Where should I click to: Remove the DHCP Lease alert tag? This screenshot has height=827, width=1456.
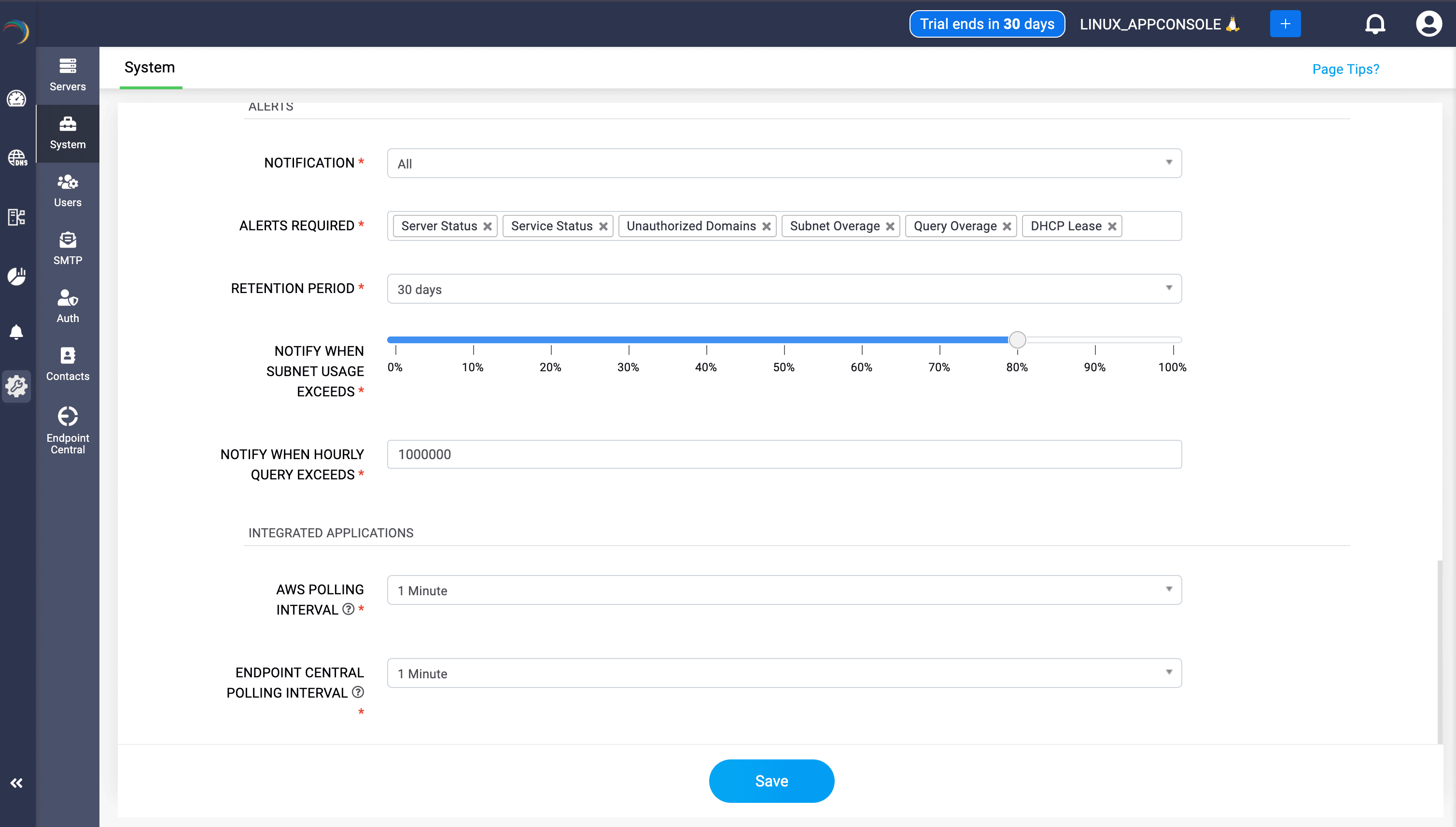point(1112,226)
